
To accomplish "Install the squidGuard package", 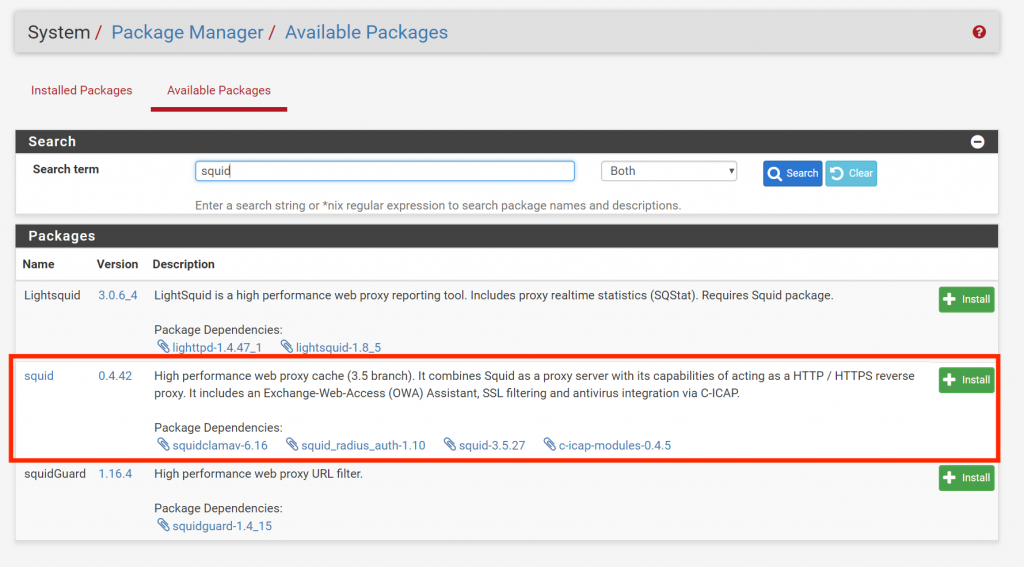I will point(967,478).
